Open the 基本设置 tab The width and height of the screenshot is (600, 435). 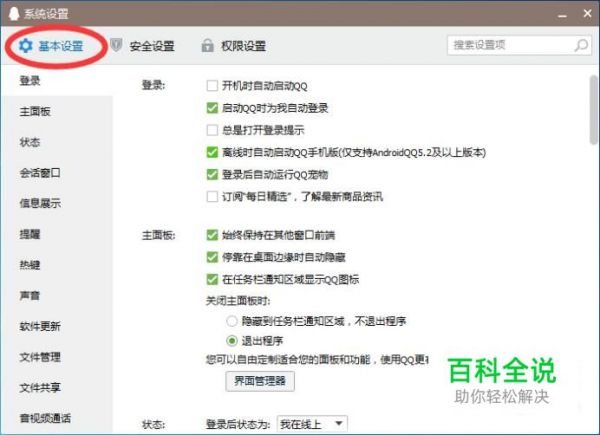pos(52,46)
